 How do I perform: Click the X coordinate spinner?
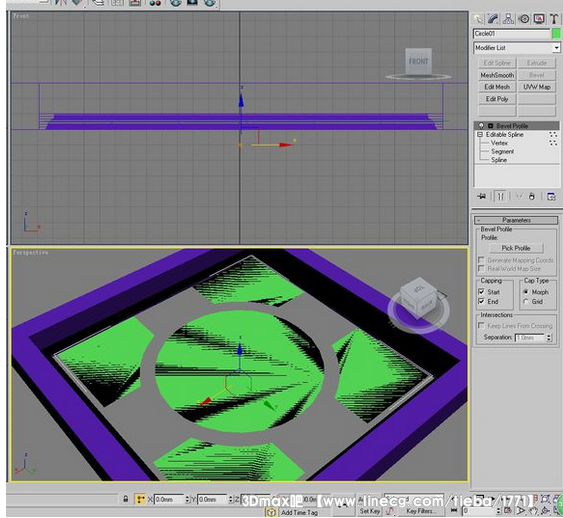pos(187,499)
